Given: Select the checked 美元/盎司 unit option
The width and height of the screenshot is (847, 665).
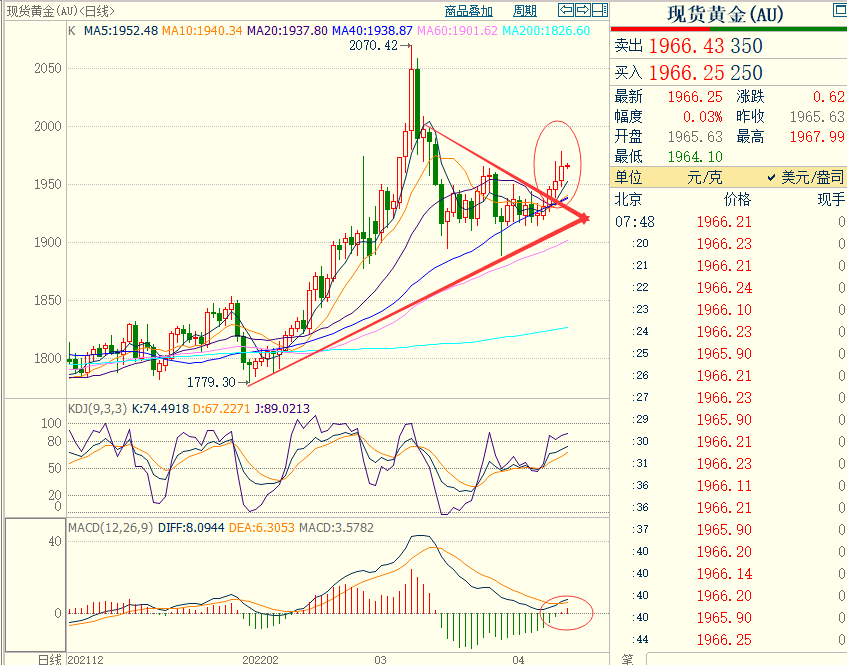Looking at the screenshot, I should [x=805, y=177].
